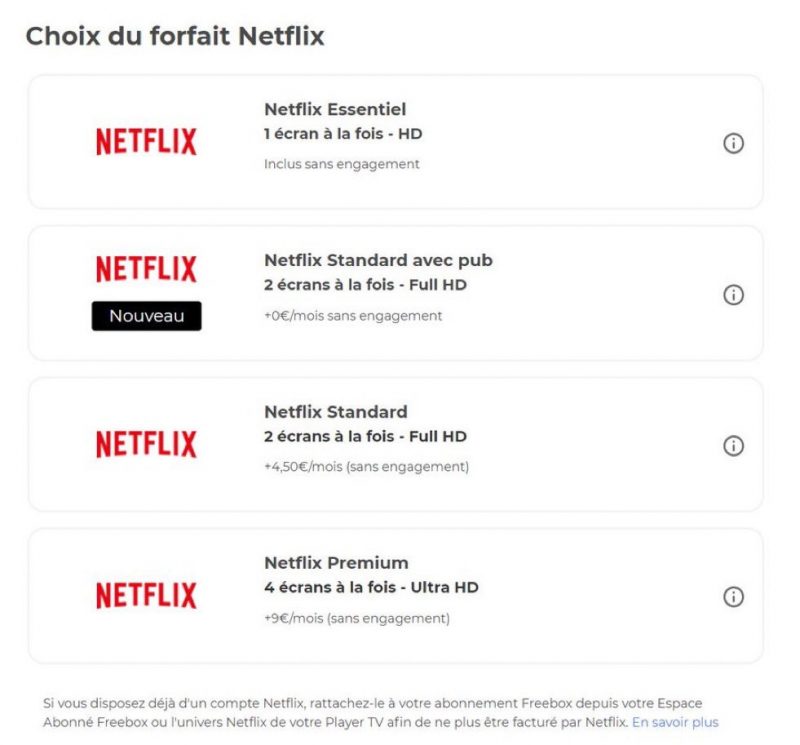
Task: Click '+4,50€/mois (sans engagement)' price text
Action: (366, 467)
